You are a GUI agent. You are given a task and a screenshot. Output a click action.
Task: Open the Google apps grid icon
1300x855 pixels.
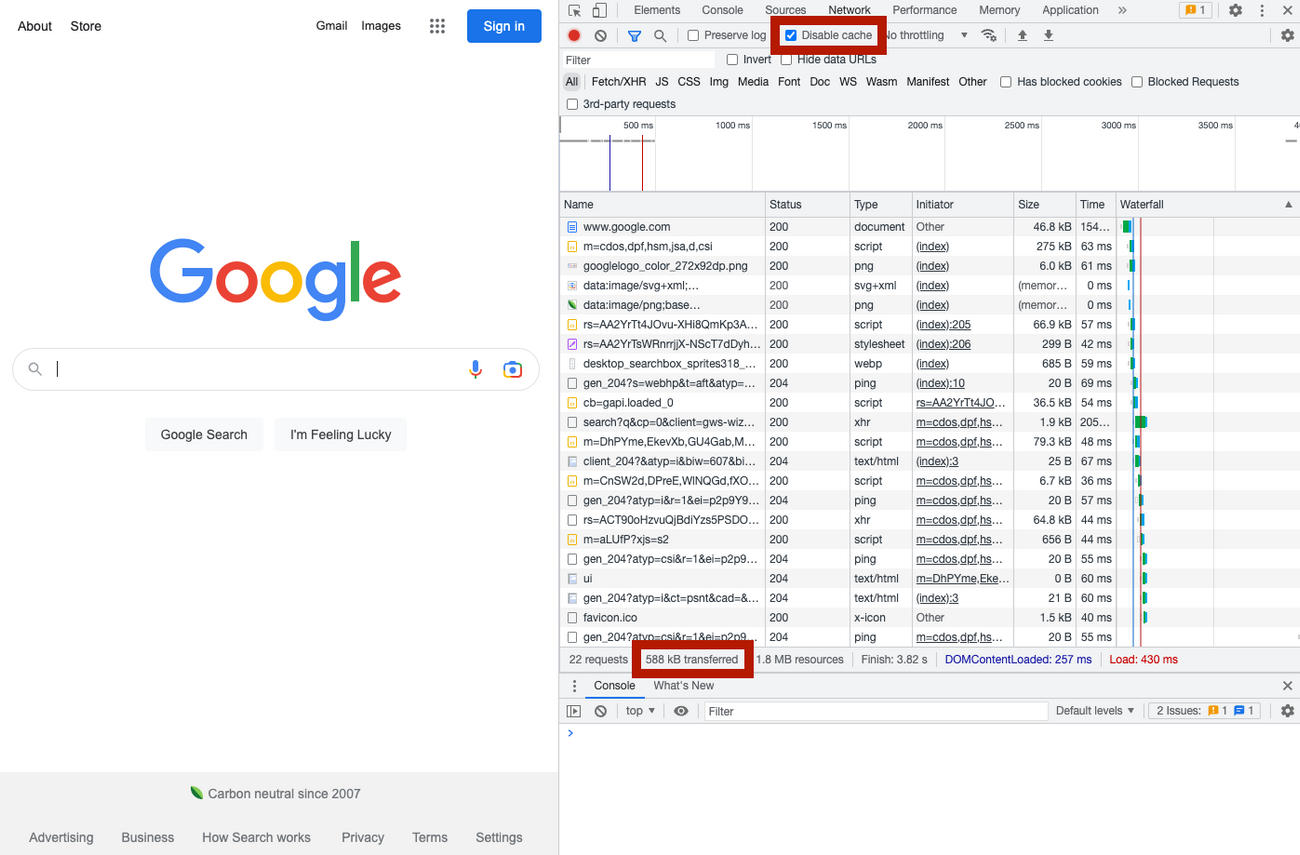(437, 26)
